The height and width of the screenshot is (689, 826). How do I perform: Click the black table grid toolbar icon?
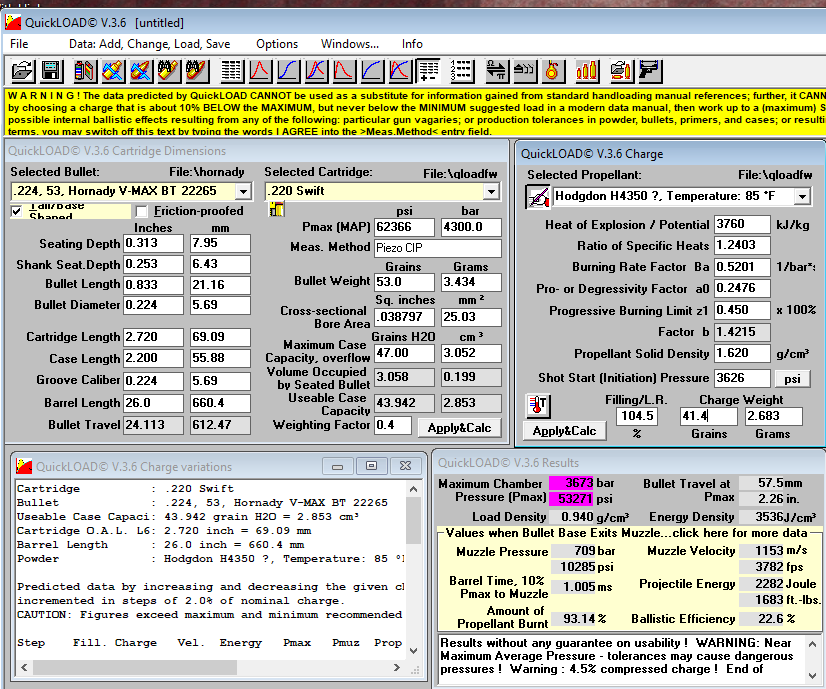point(231,71)
